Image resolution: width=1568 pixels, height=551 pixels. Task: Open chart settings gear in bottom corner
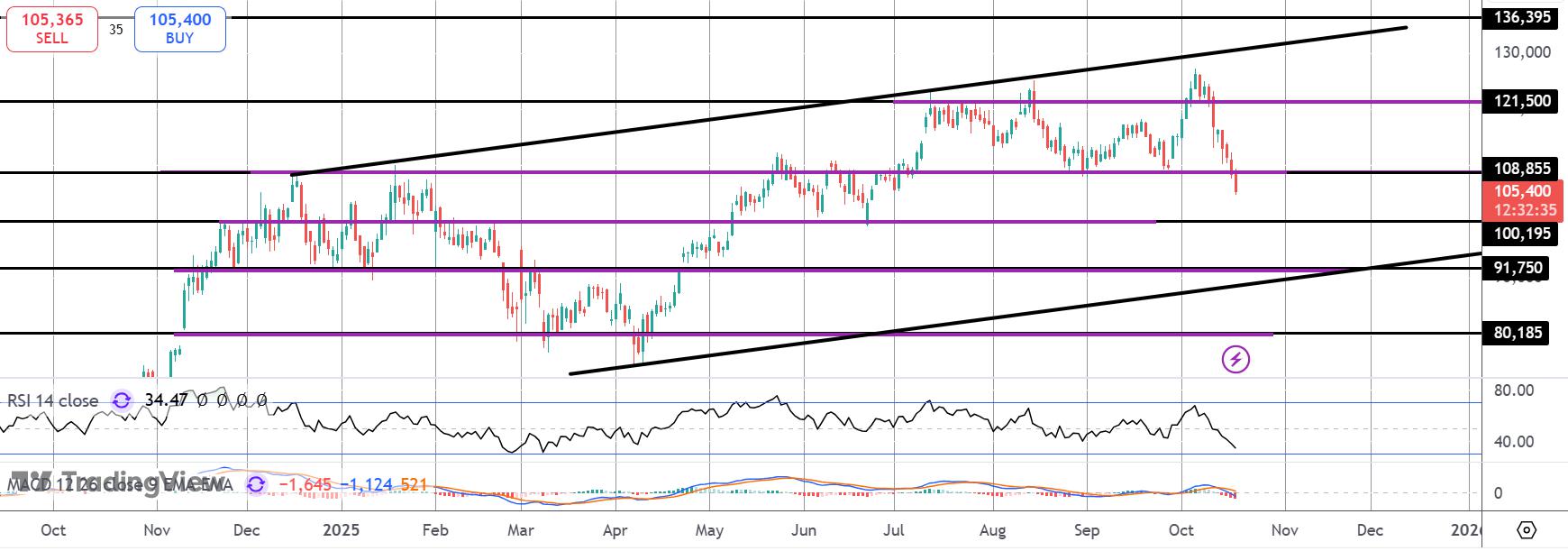(1527, 529)
